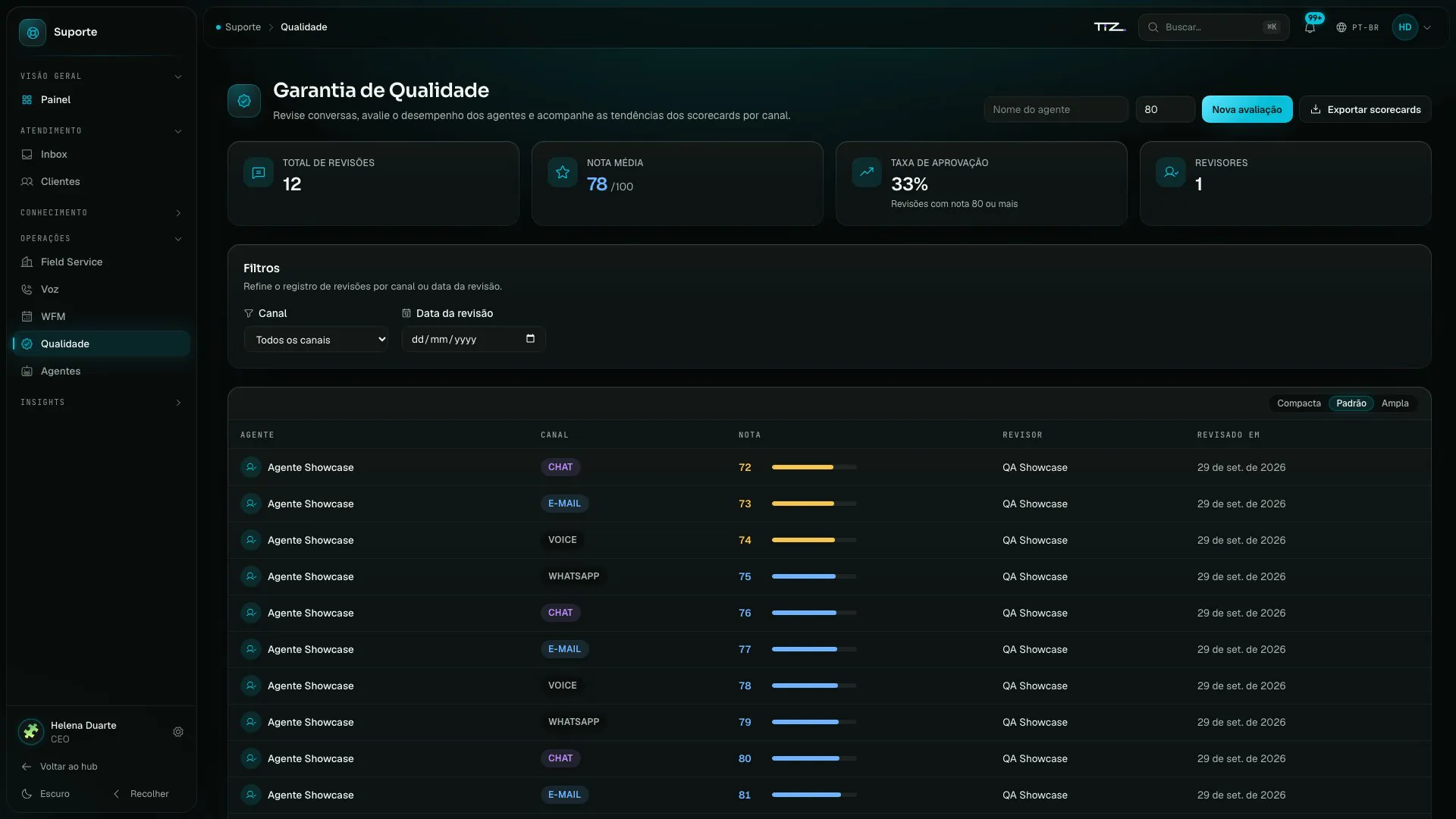Open notifications bell icon
Viewport: 1456px width, 819px height.
[x=1310, y=27]
